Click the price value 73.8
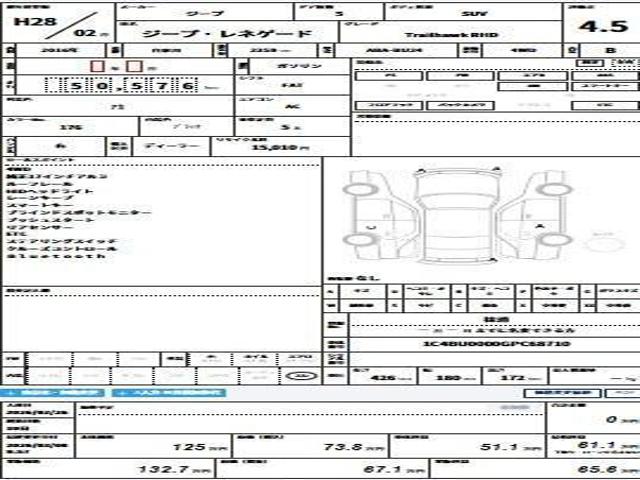640x480 pixels. (343, 447)
